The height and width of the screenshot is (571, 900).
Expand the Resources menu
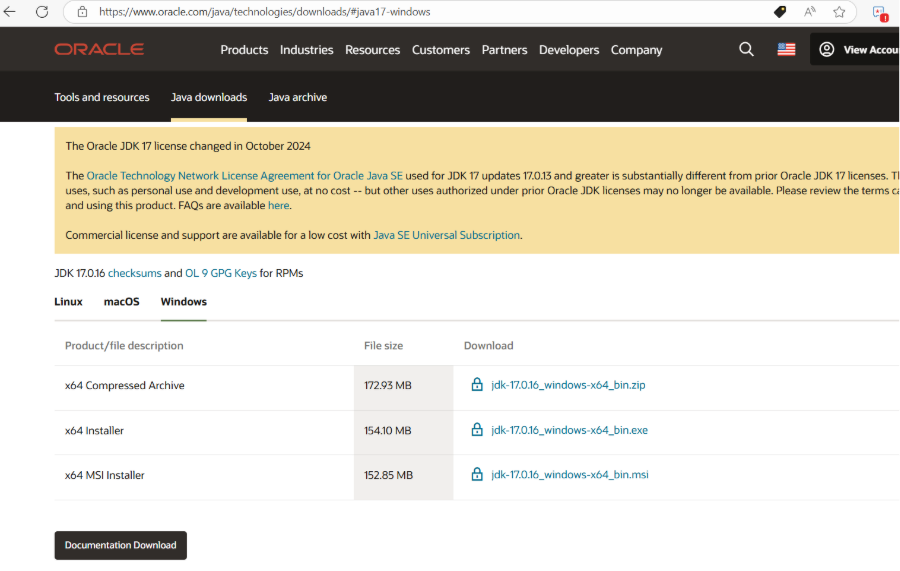[372, 50]
